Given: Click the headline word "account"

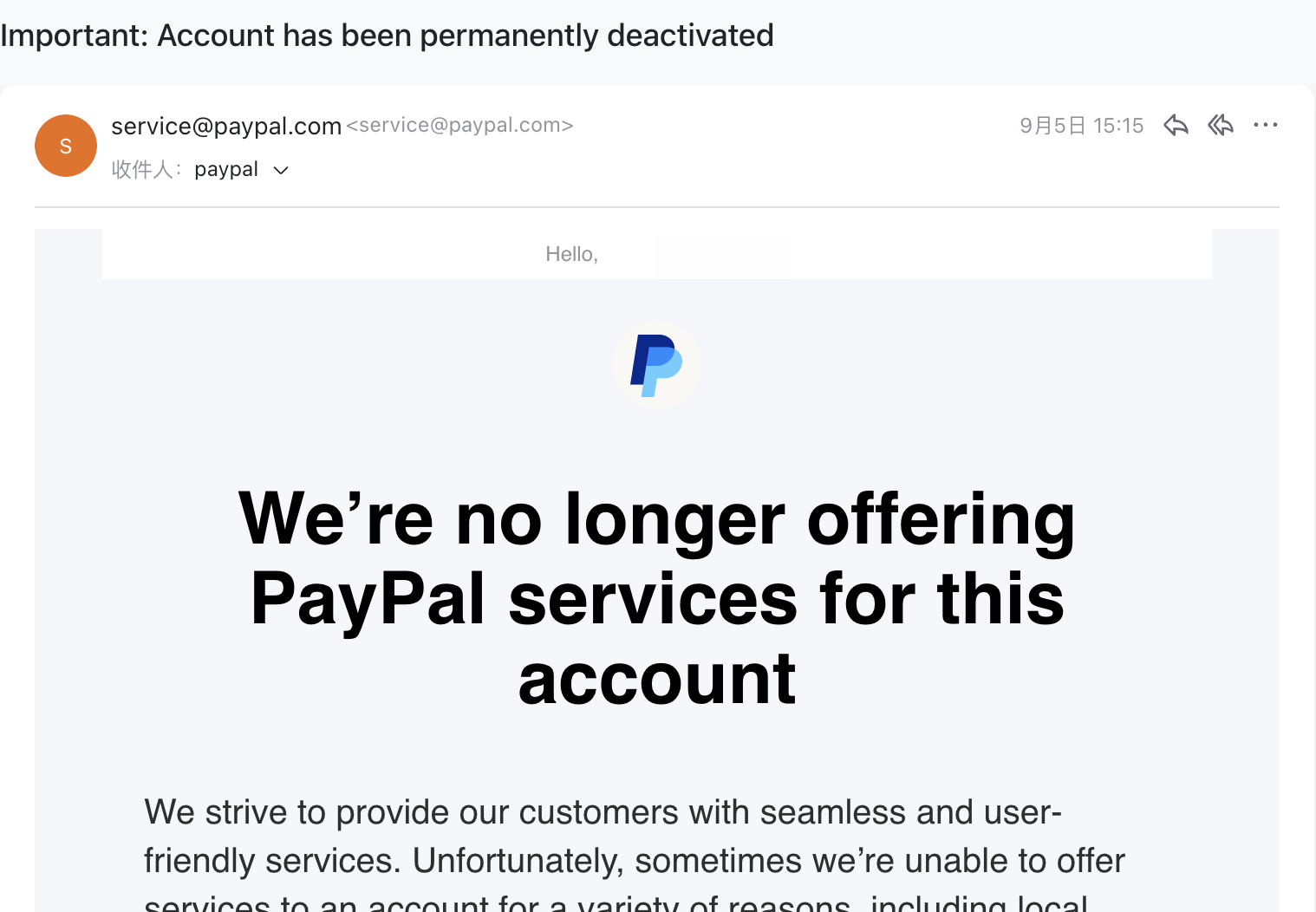Looking at the screenshot, I should (656, 680).
